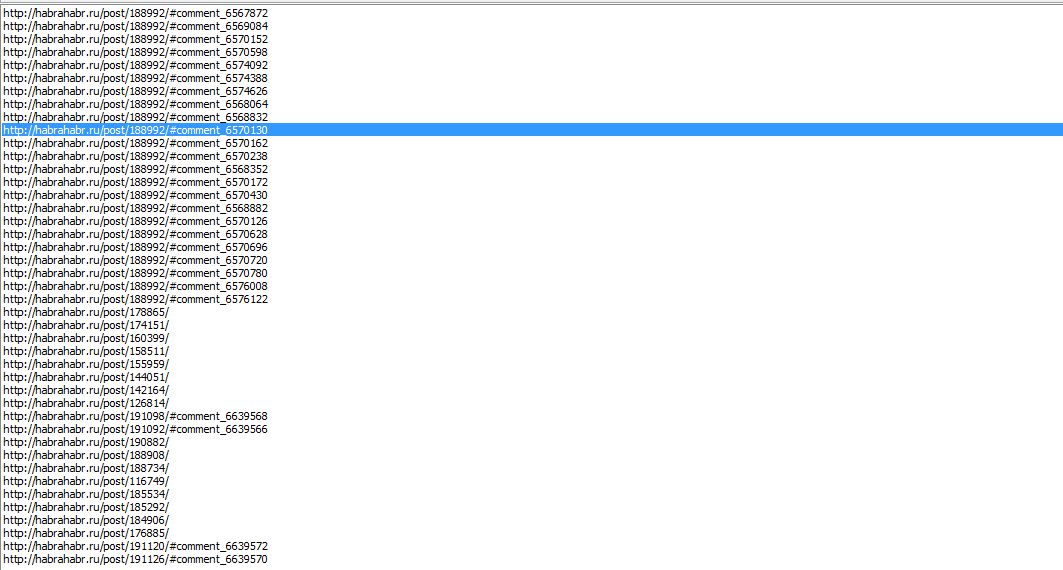The width and height of the screenshot is (1063, 570).
Task: Click highlighted row ending comment_6570130
Action: (x=532, y=130)
